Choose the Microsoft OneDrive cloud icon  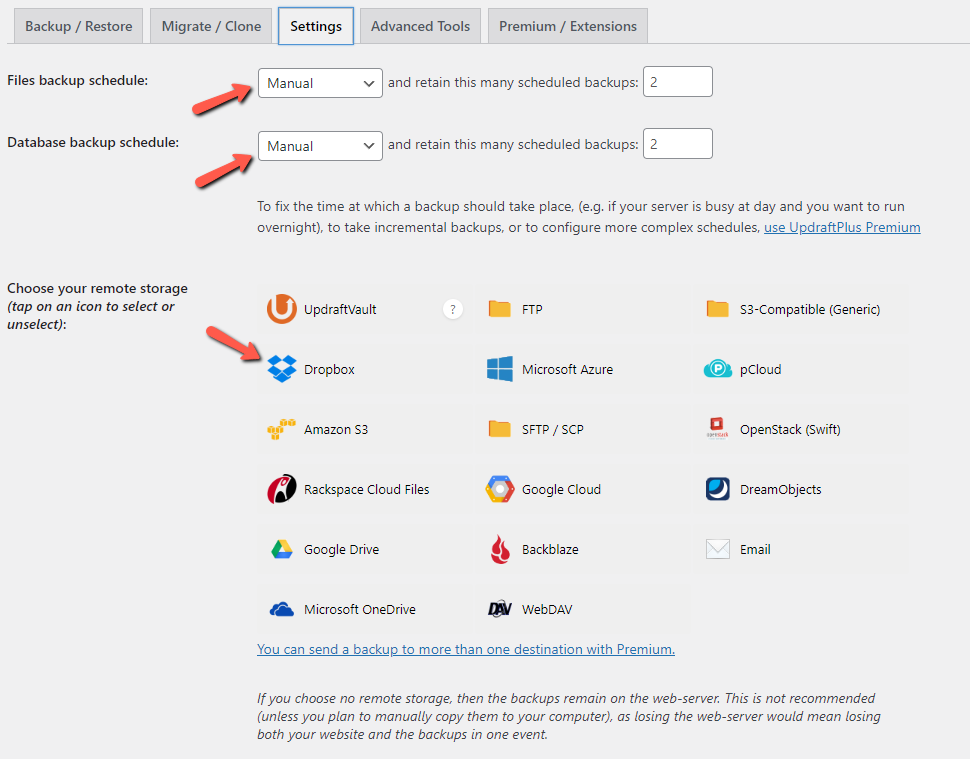281,609
